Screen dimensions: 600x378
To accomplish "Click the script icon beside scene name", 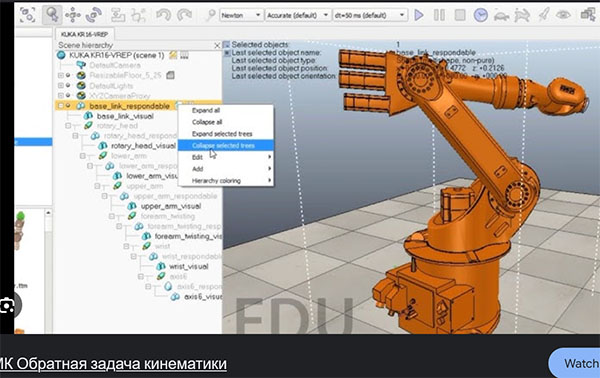I will pyautogui.click(x=173, y=55).
